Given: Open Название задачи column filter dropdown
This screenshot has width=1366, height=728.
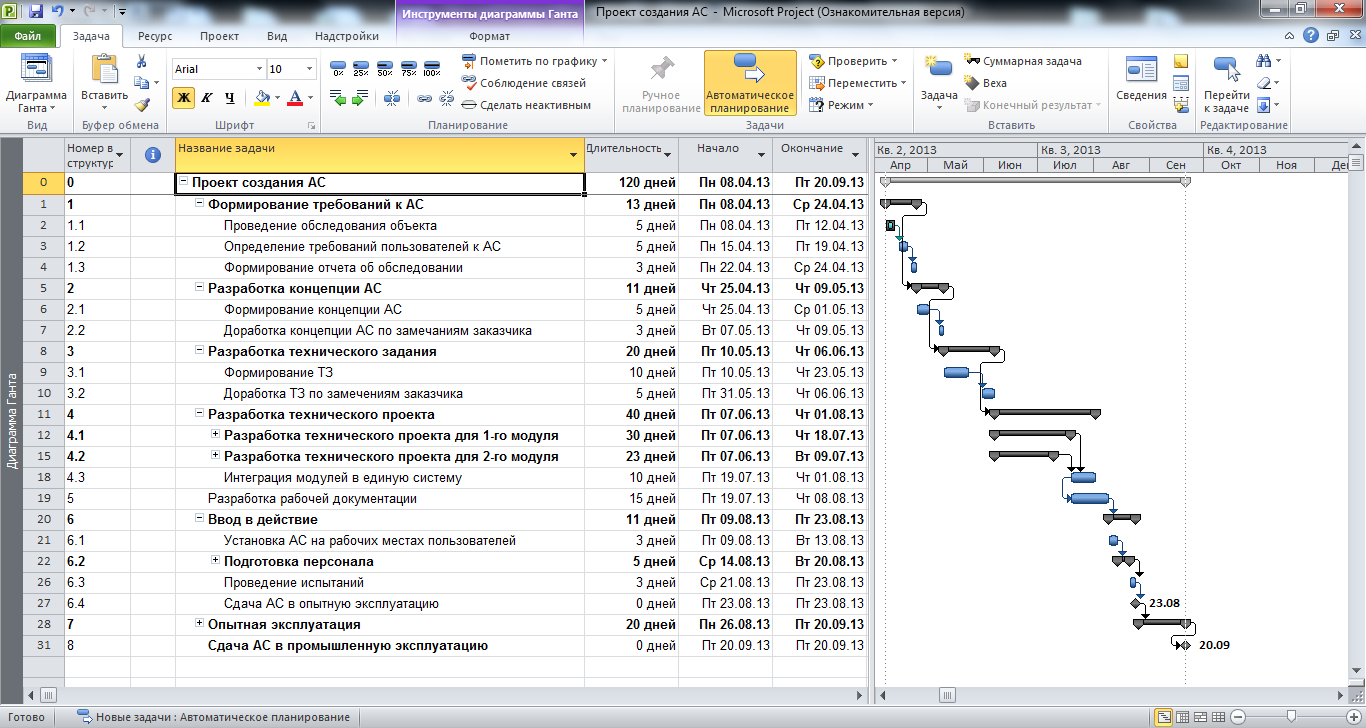Looking at the screenshot, I should coord(574,156).
